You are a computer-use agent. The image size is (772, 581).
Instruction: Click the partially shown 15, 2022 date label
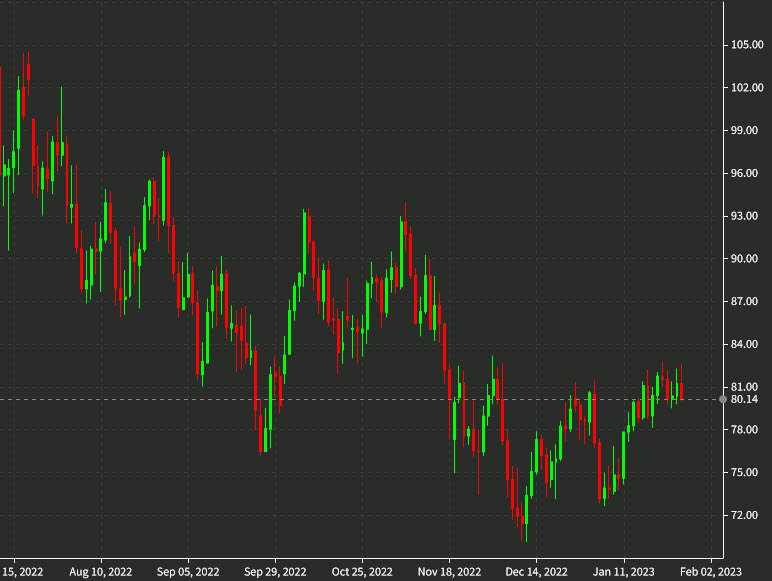click(x=22, y=572)
